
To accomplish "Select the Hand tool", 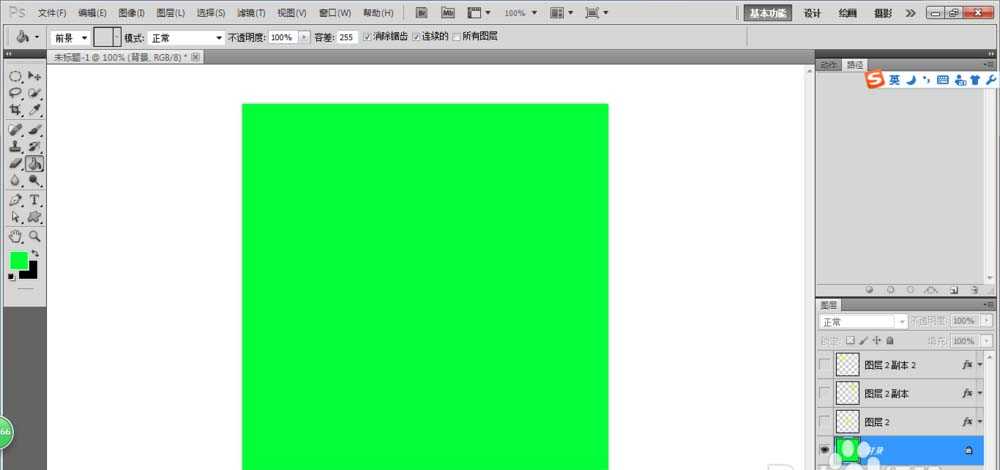I will click(16, 236).
